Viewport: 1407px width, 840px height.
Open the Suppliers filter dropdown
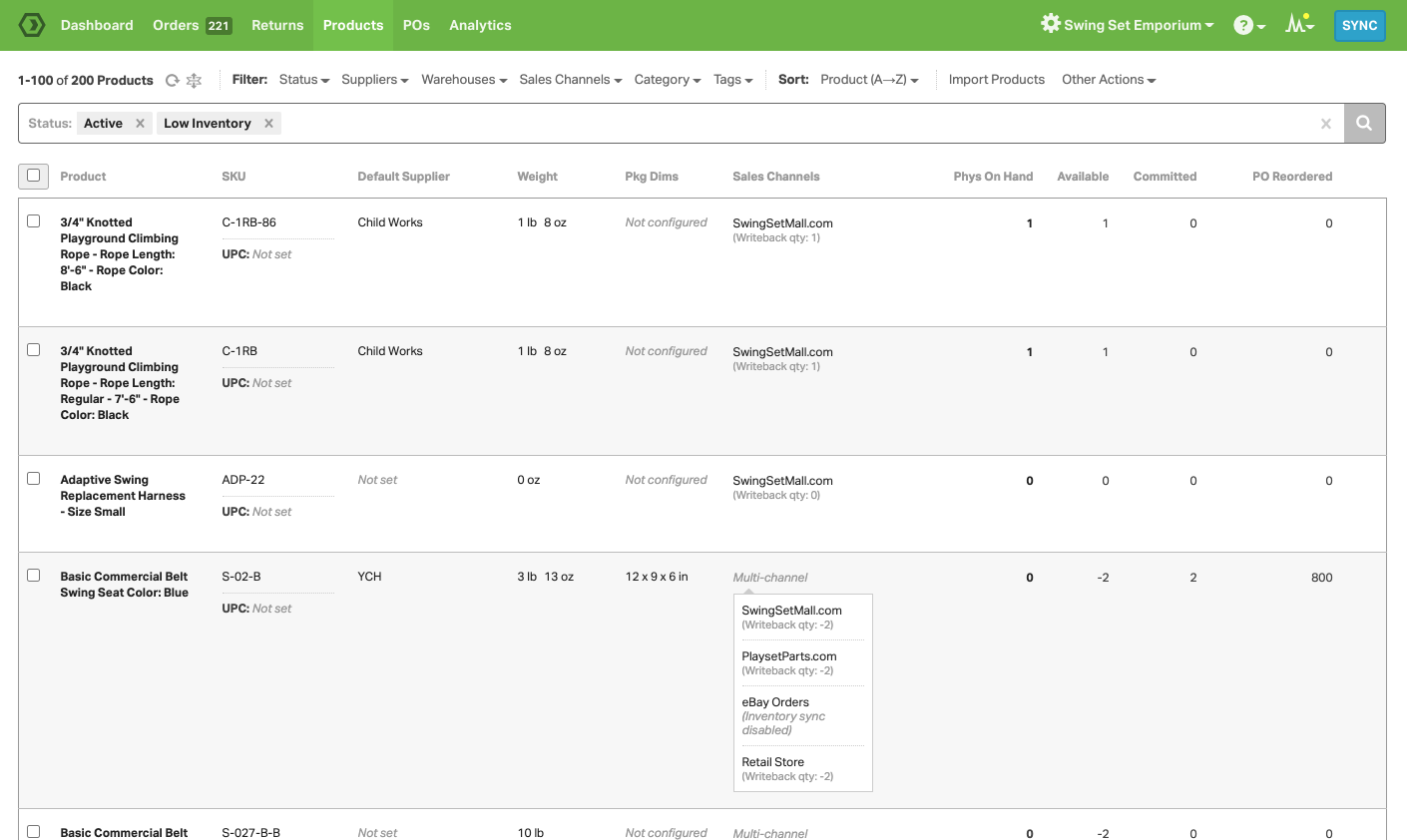tap(374, 79)
